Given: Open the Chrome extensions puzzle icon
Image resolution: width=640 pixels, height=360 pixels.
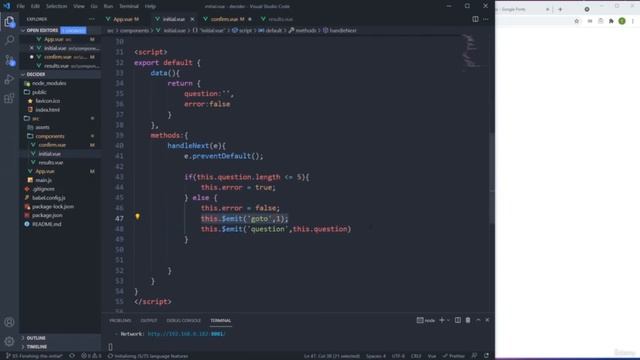Looking at the screenshot, I should [x=611, y=21].
